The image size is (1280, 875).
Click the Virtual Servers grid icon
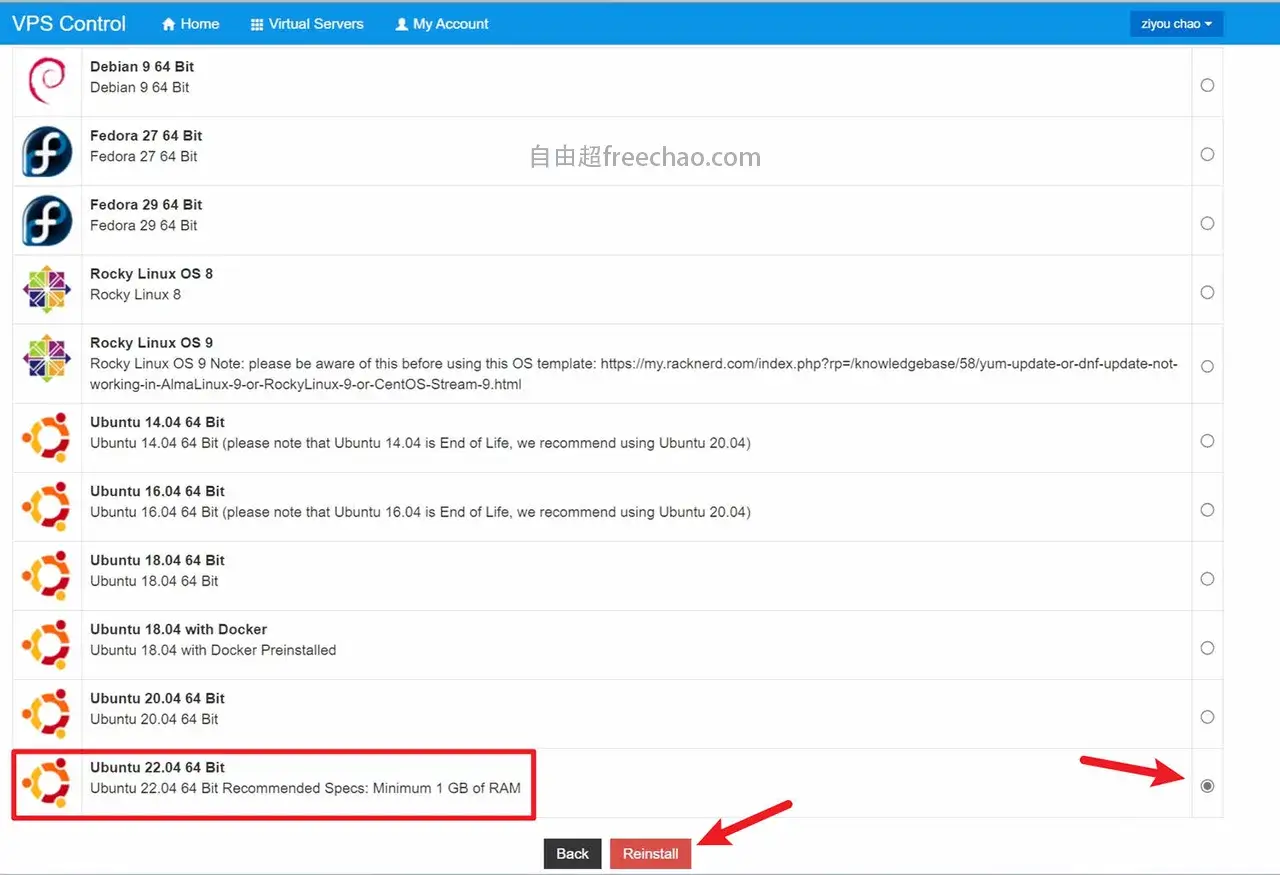(x=257, y=24)
